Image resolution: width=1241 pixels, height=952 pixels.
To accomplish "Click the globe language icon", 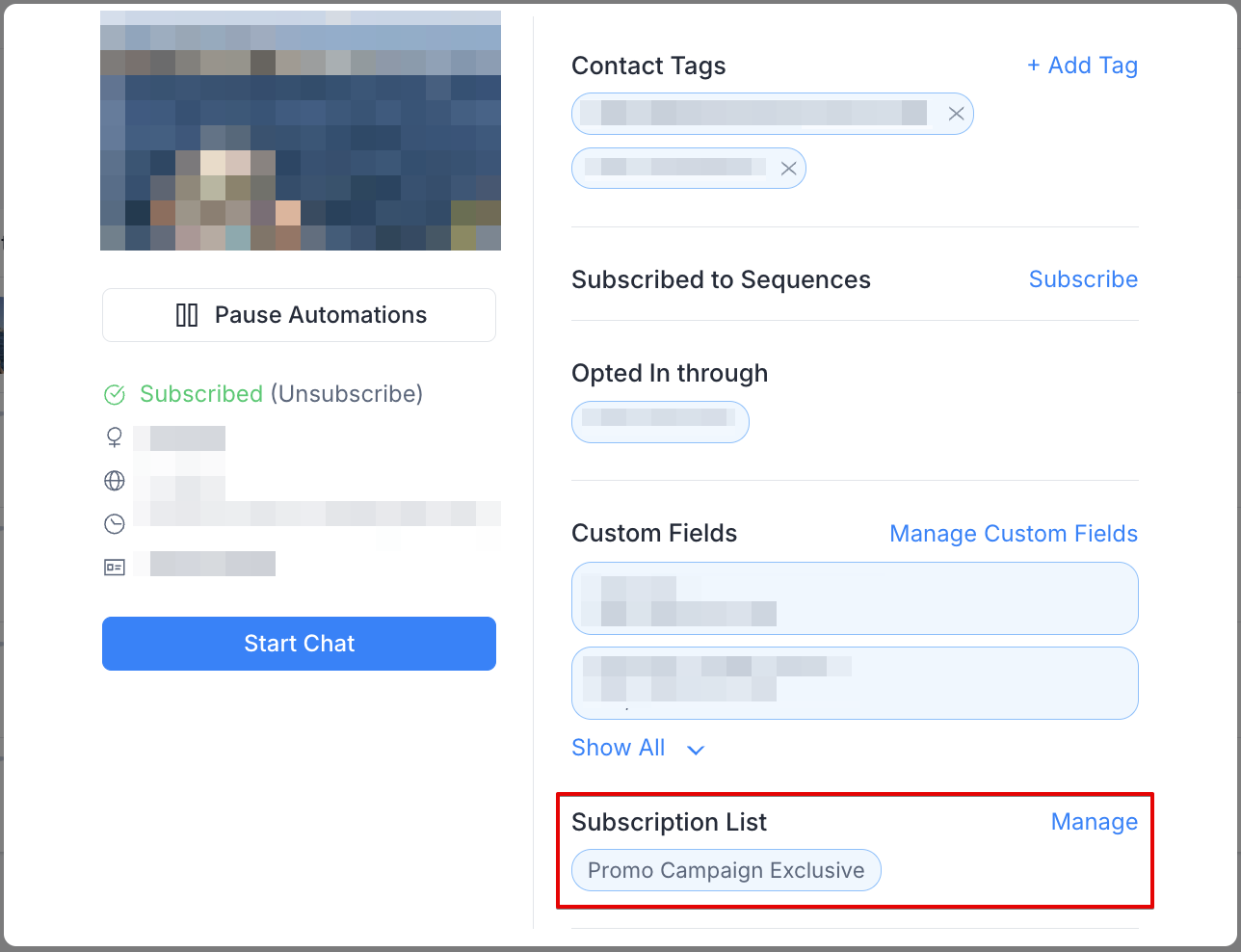I will [115, 480].
